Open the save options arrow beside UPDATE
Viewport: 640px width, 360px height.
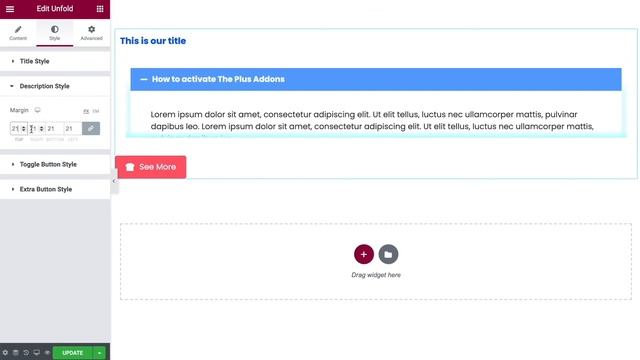(99, 353)
